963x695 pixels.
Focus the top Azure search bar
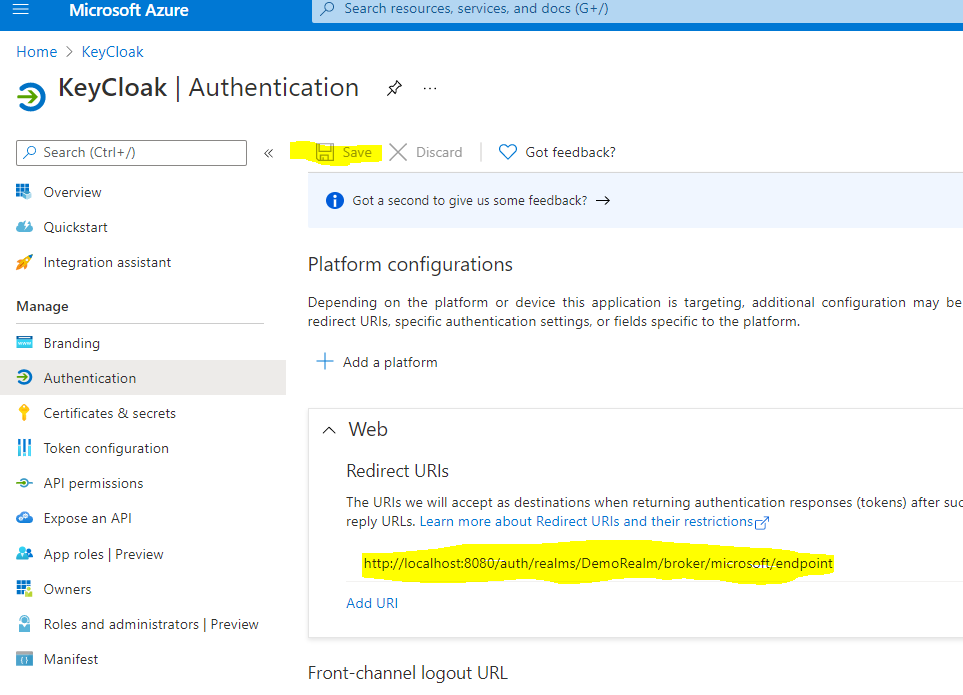[x=640, y=9]
